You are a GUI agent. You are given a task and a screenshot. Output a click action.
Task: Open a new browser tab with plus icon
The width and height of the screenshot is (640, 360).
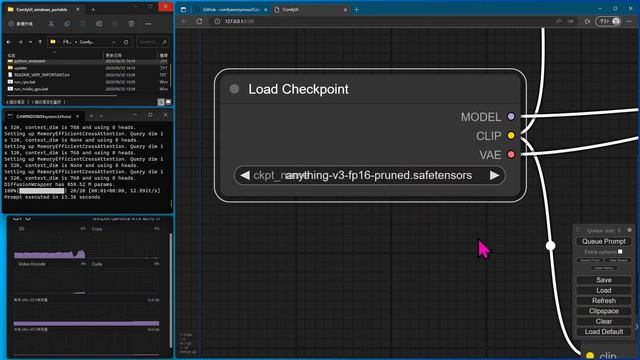pyautogui.click(x=356, y=9)
